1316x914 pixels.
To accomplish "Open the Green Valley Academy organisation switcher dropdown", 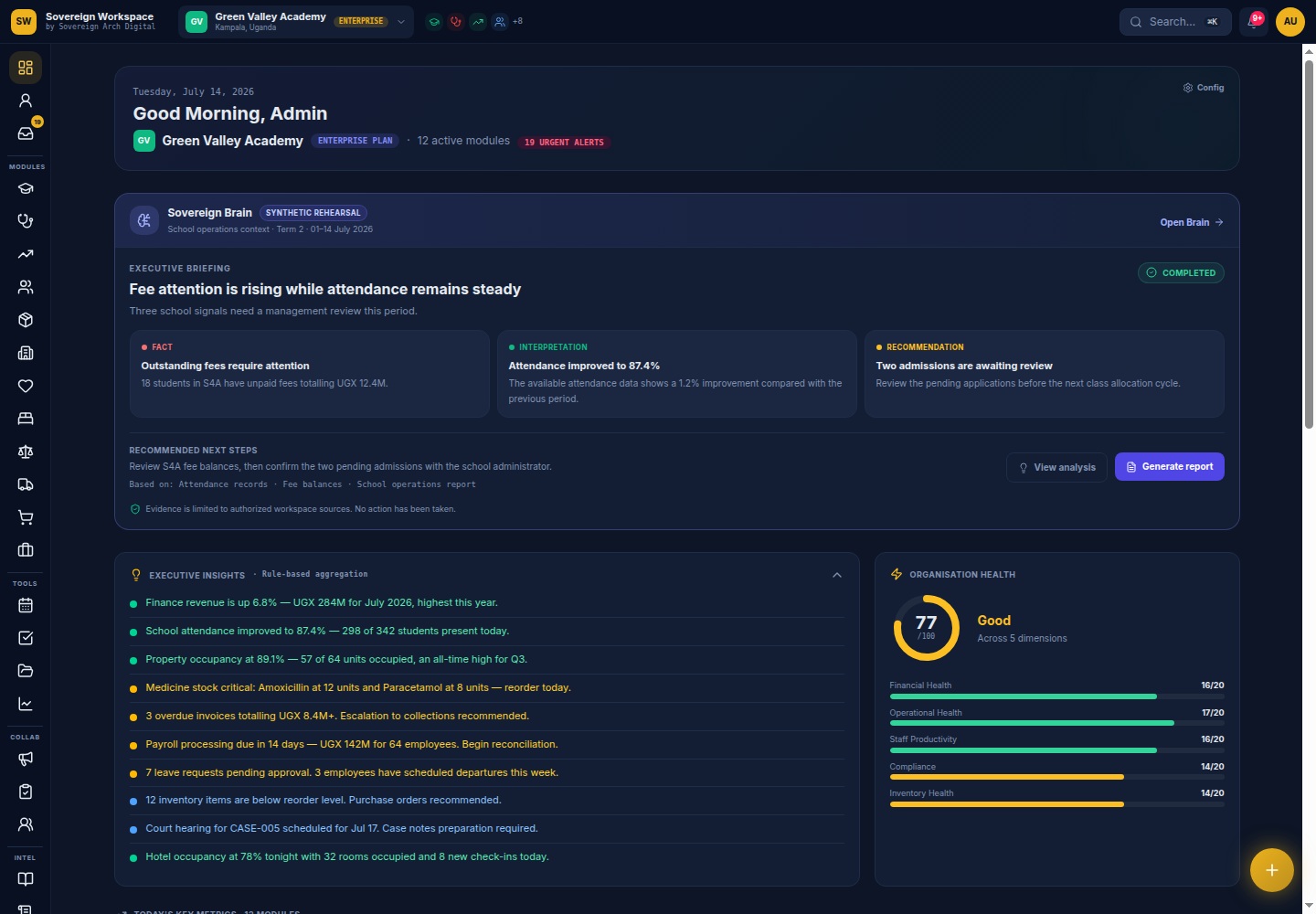I will click(296, 22).
